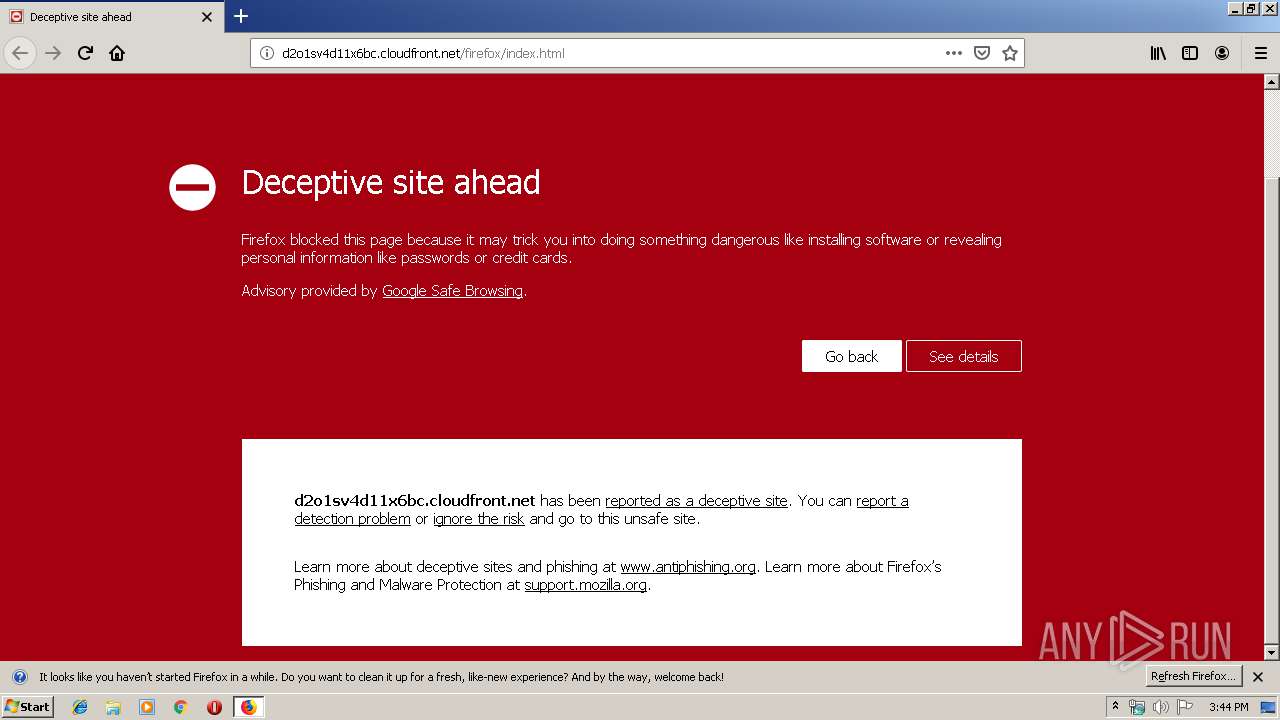Open the Windows Start menu
The width and height of the screenshot is (1280, 720).
click(27, 707)
